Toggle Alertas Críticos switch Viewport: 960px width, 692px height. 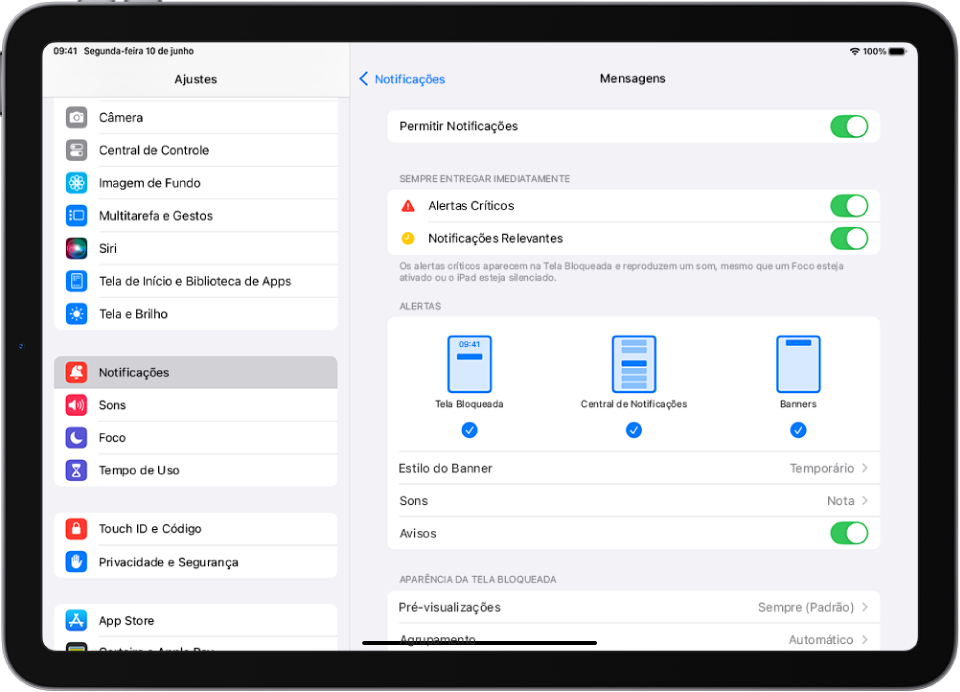[849, 206]
